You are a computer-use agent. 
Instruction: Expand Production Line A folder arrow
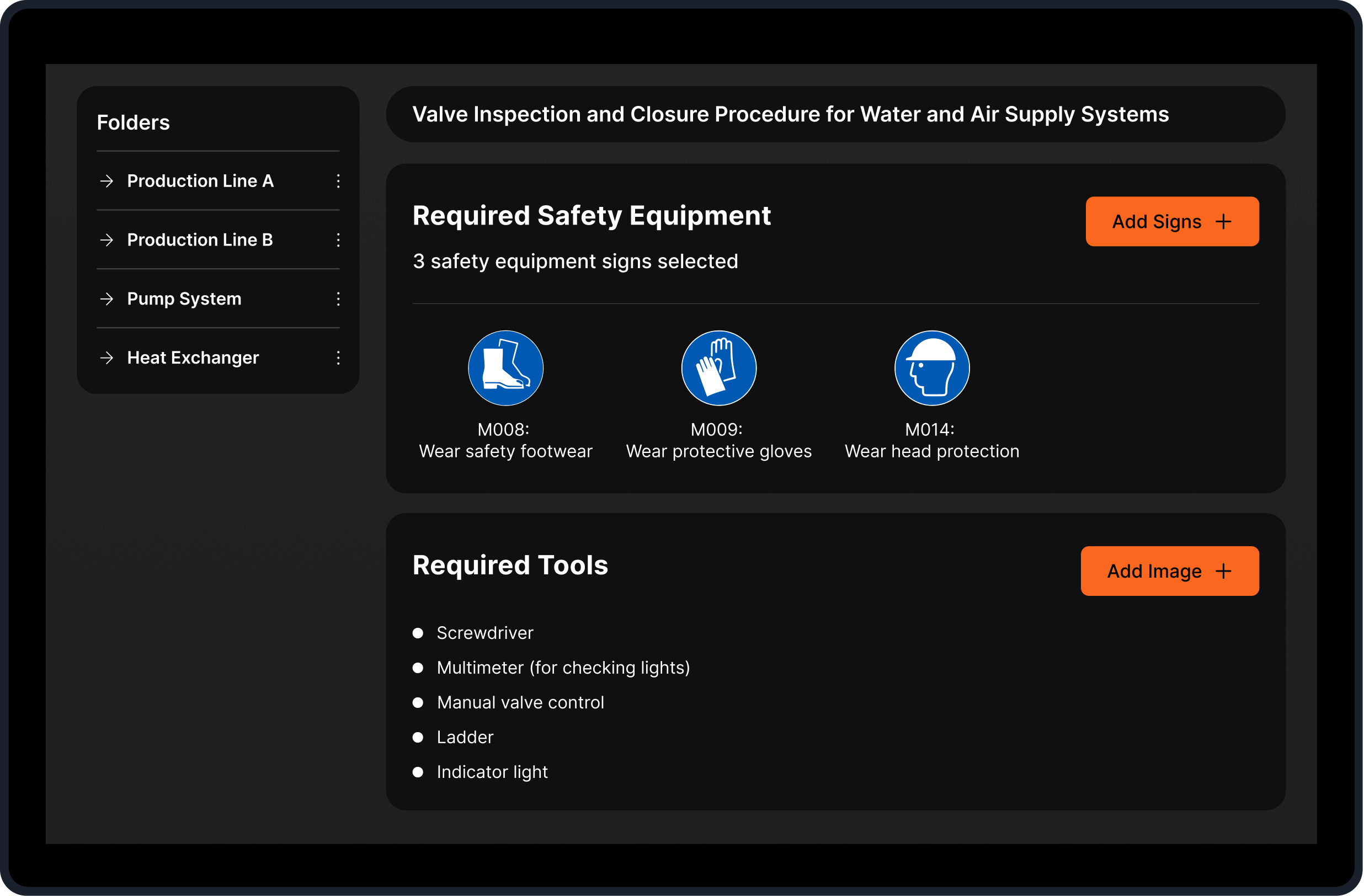[x=106, y=181]
